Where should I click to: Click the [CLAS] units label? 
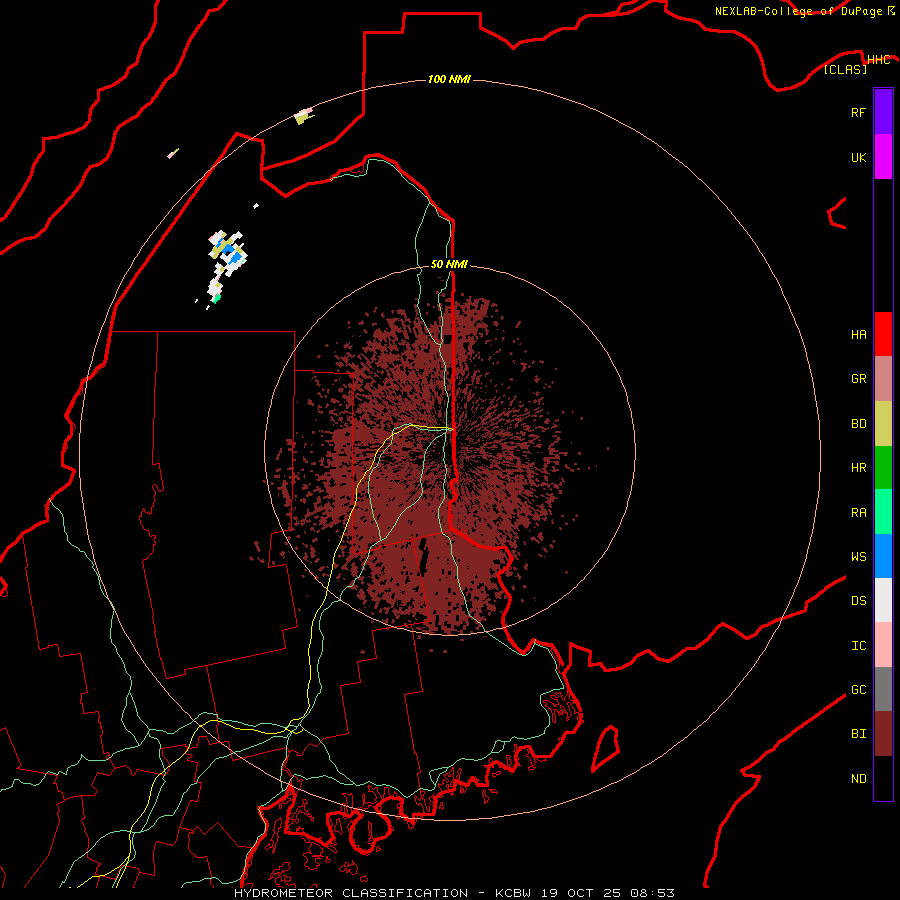845,69
